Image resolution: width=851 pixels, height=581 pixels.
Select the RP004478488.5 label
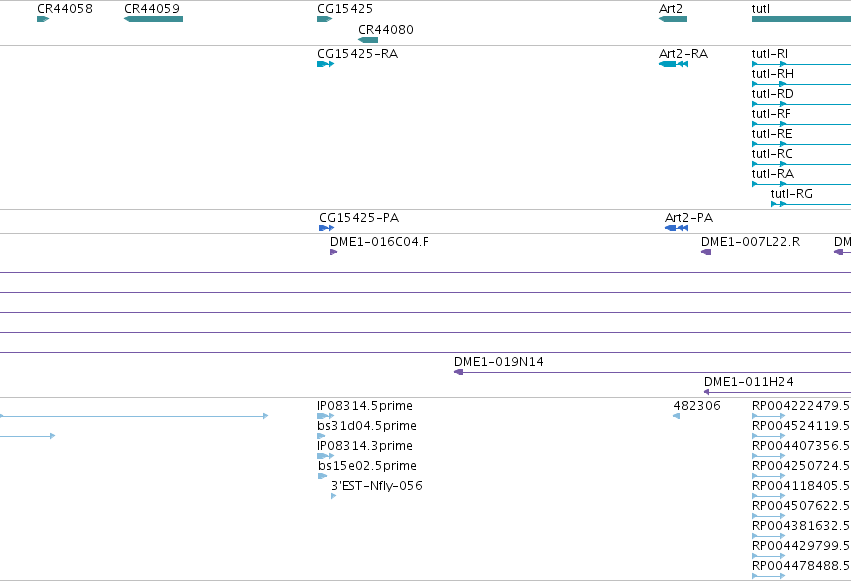point(801,566)
